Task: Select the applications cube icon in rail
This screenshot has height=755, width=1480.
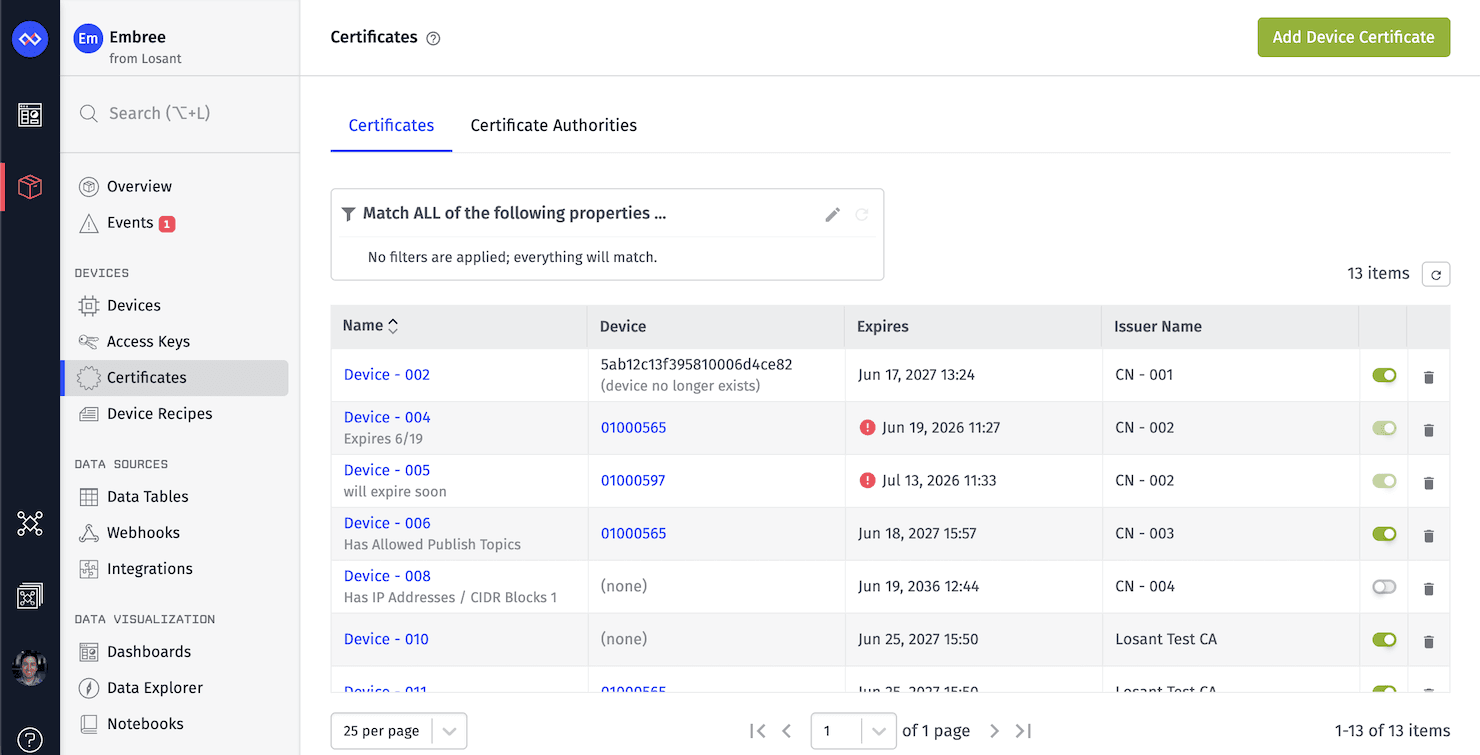Action: (30, 187)
